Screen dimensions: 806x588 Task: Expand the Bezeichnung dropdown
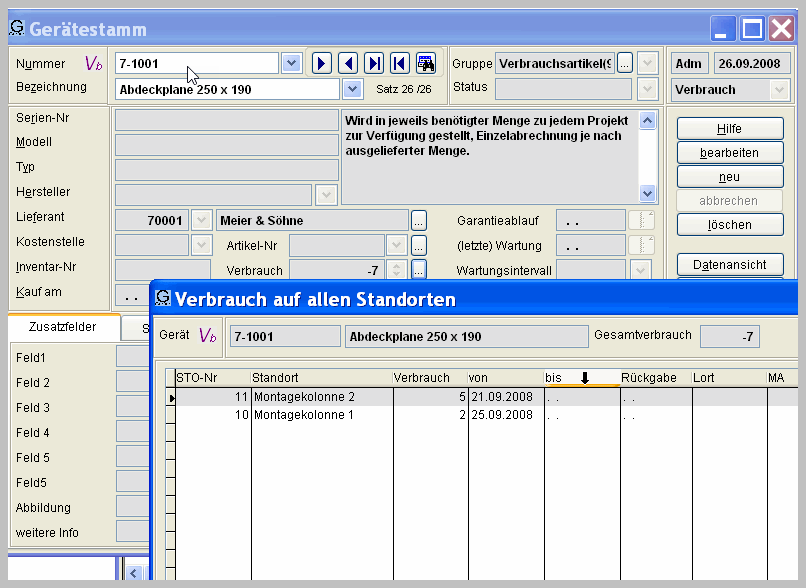click(352, 88)
